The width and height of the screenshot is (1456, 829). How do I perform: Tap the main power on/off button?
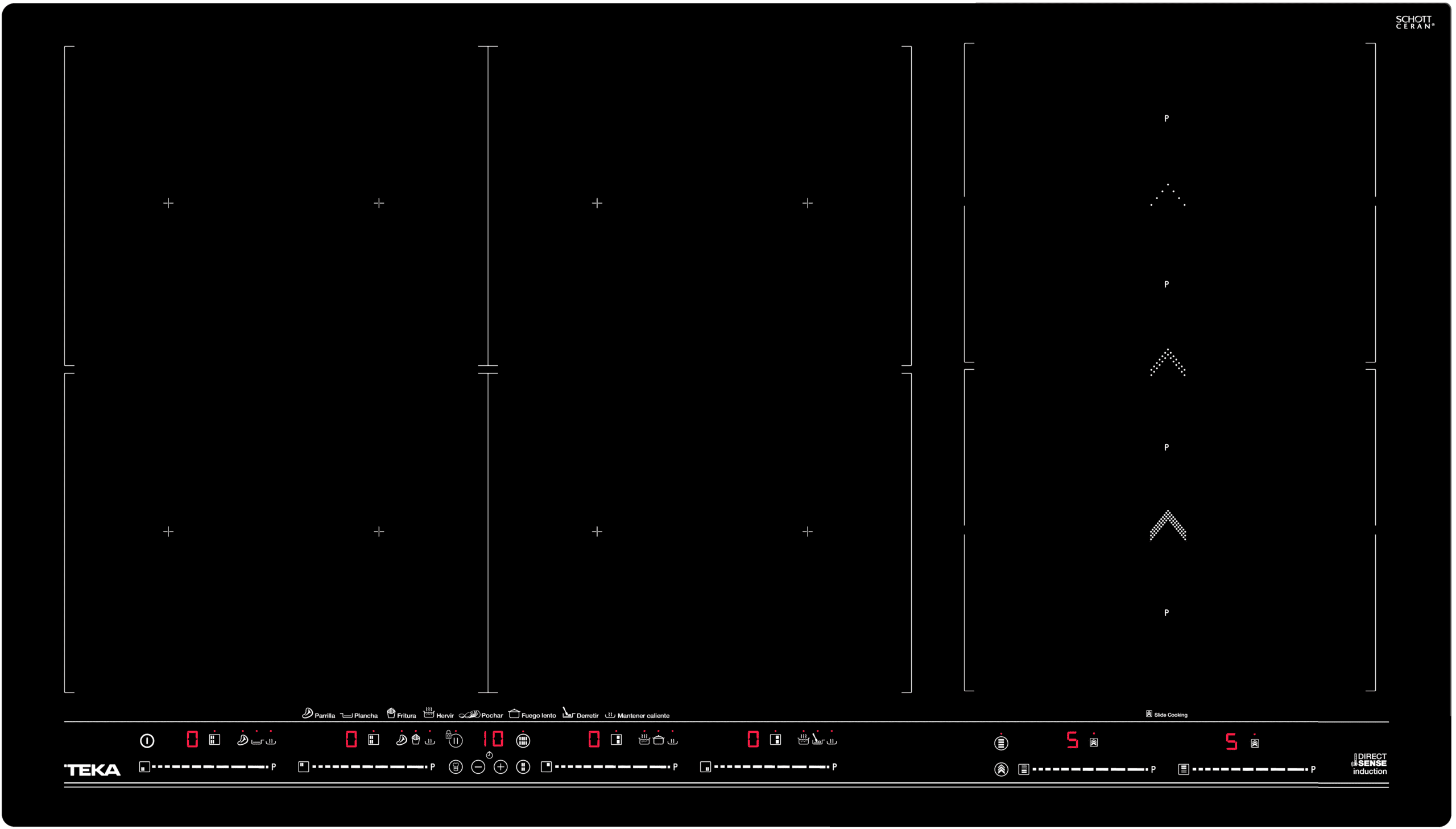[147, 740]
